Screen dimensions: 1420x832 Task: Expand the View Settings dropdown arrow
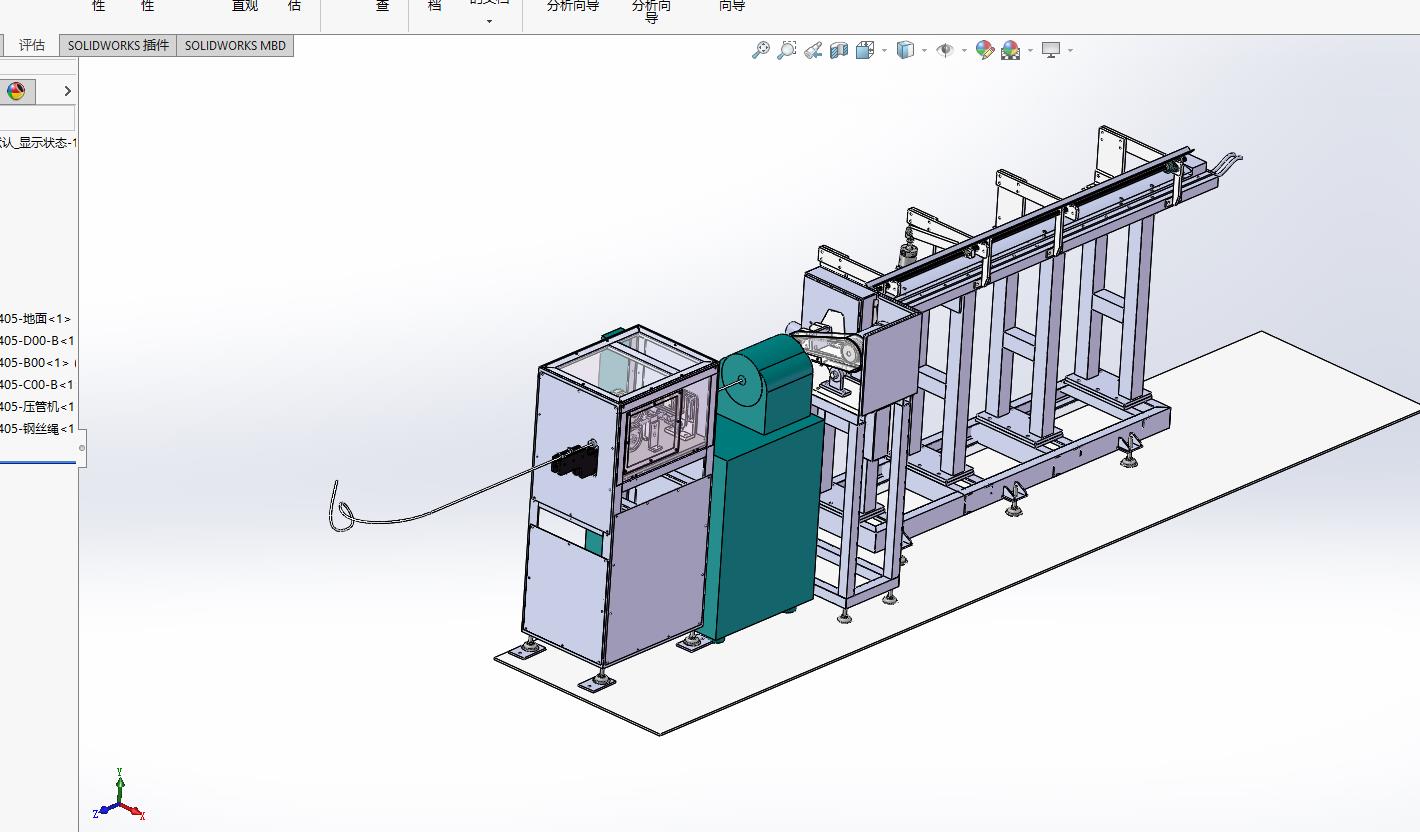coord(1070,50)
